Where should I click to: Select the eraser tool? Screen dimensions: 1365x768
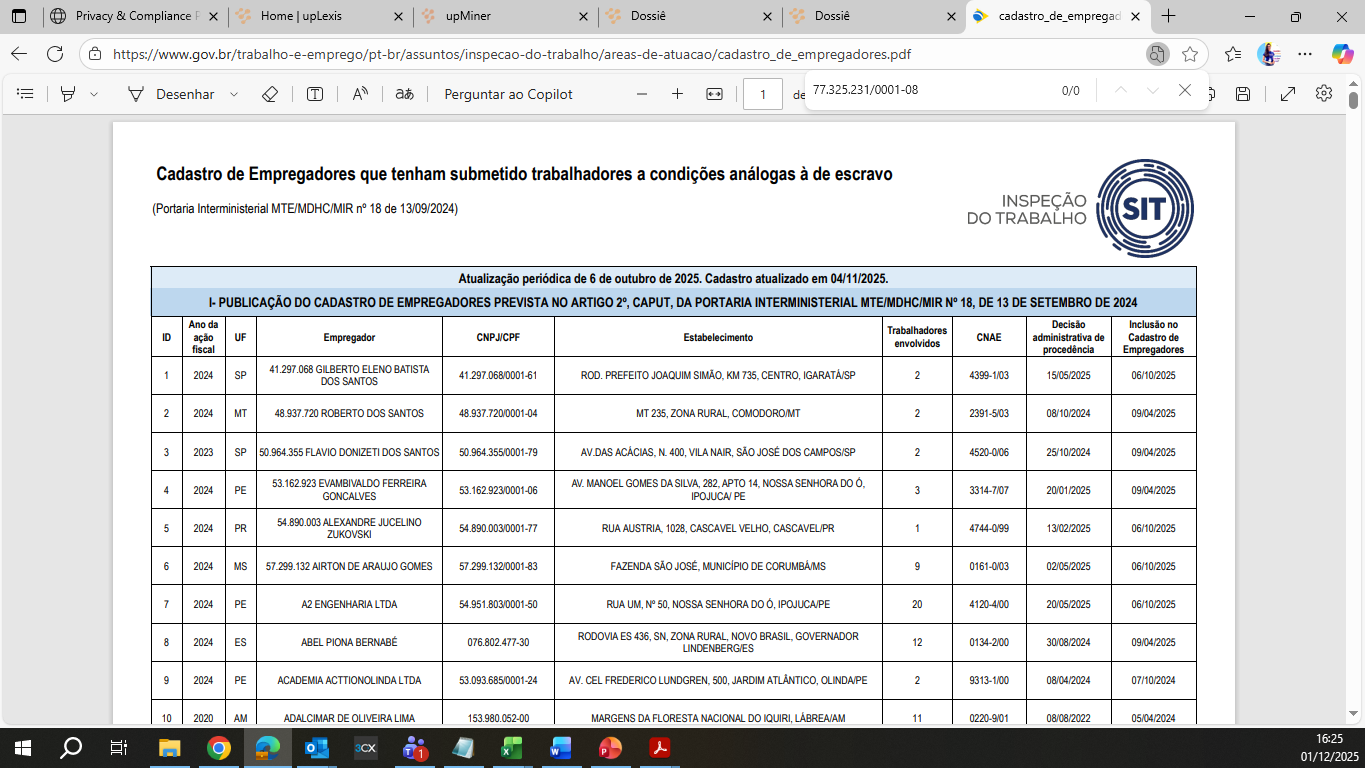coord(269,94)
